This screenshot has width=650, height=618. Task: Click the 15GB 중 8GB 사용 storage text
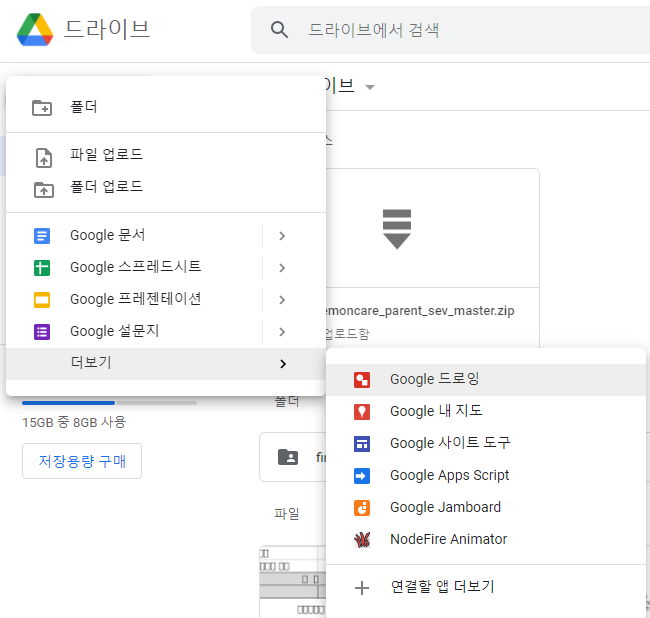(74, 422)
